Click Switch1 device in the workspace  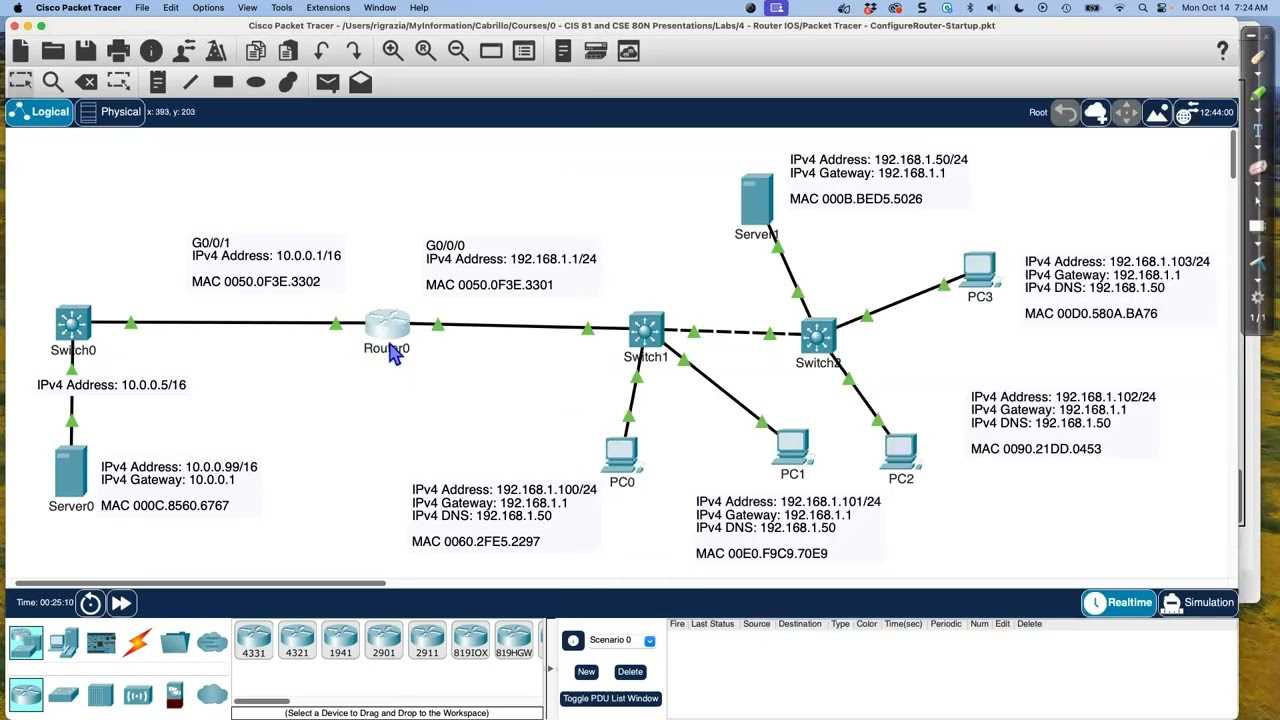click(x=646, y=330)
